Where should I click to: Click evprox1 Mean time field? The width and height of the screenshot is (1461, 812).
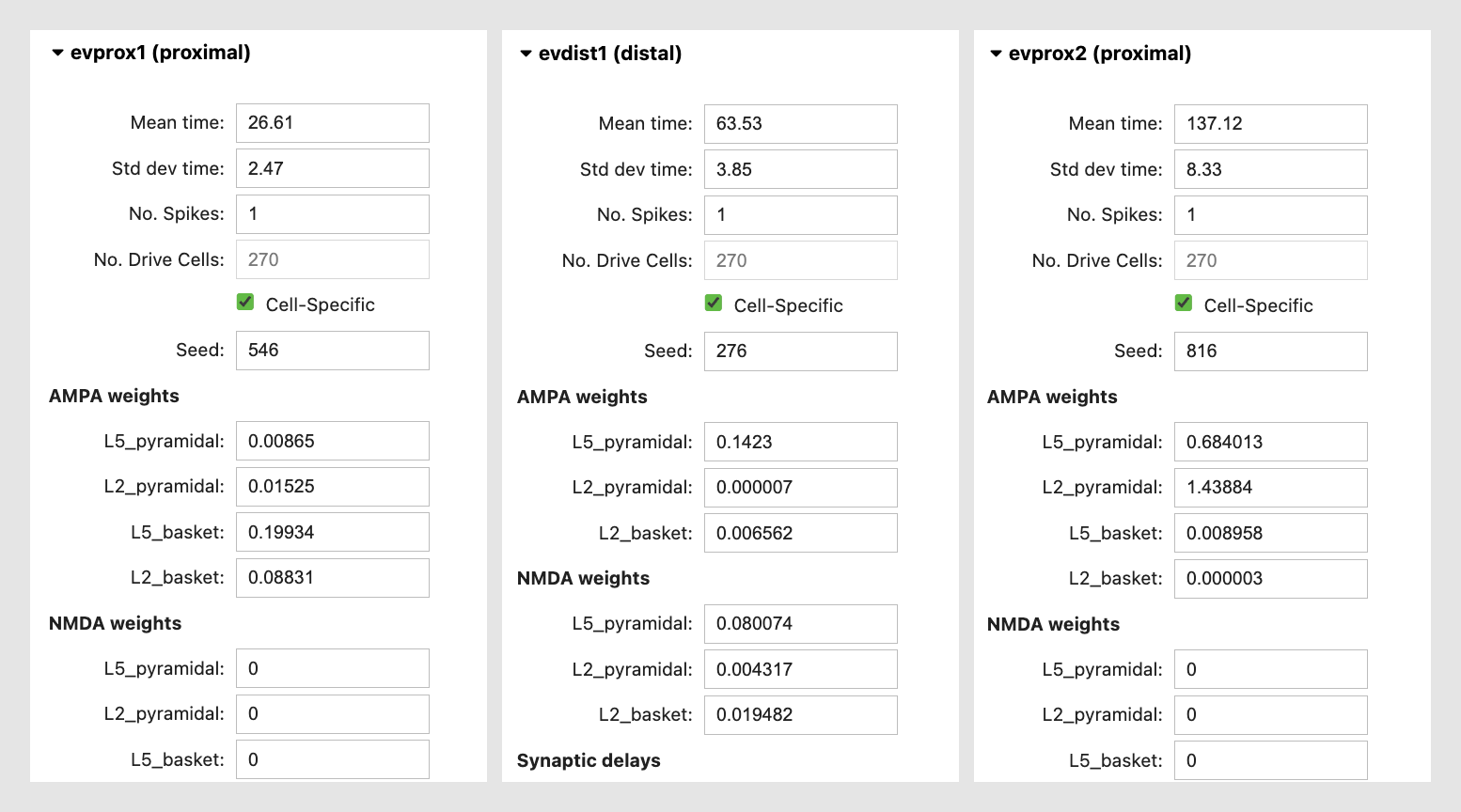coord(332,123)
